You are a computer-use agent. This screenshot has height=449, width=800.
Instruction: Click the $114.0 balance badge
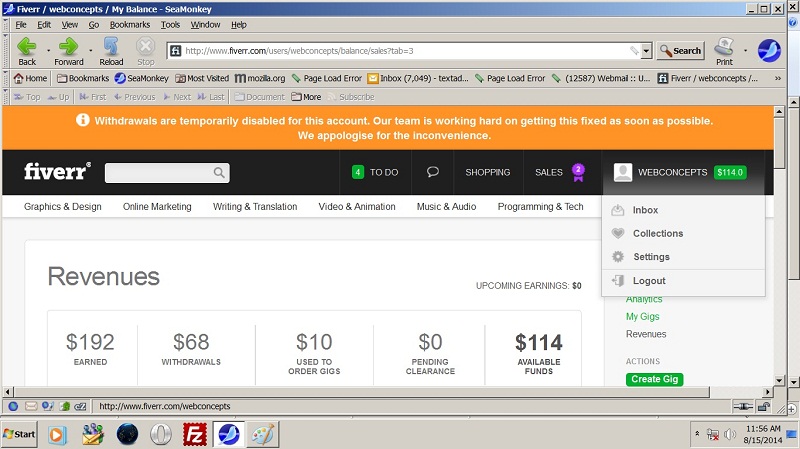coord(730,172)
